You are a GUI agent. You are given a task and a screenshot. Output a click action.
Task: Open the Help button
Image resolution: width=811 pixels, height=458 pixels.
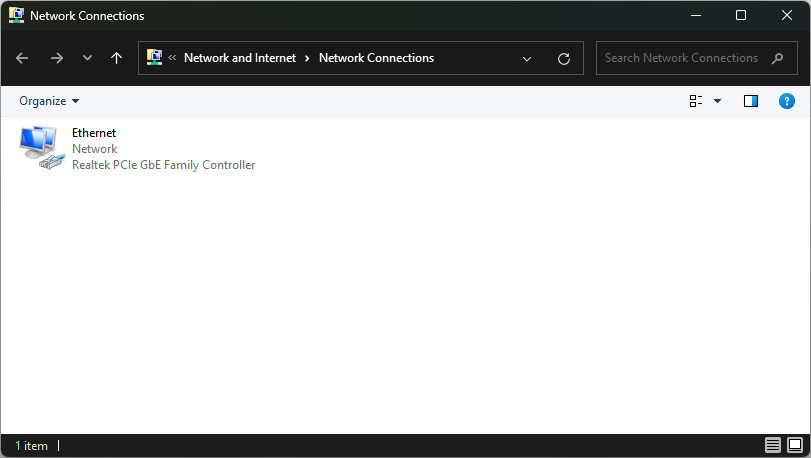pyautogui.click(x=786, y=101)
